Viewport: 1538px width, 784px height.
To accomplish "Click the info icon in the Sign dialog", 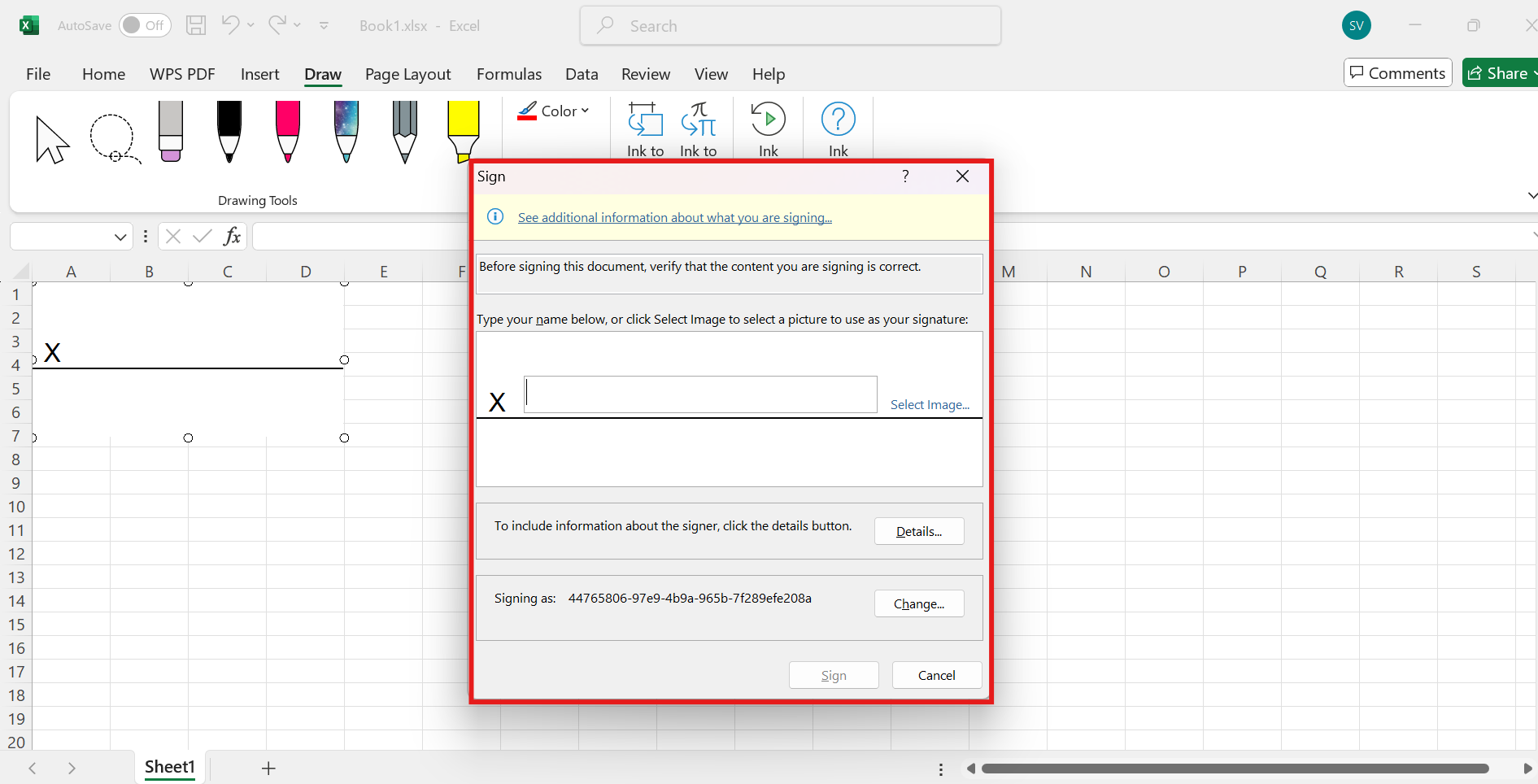I will pyautogui.click(x=495, y=217).
